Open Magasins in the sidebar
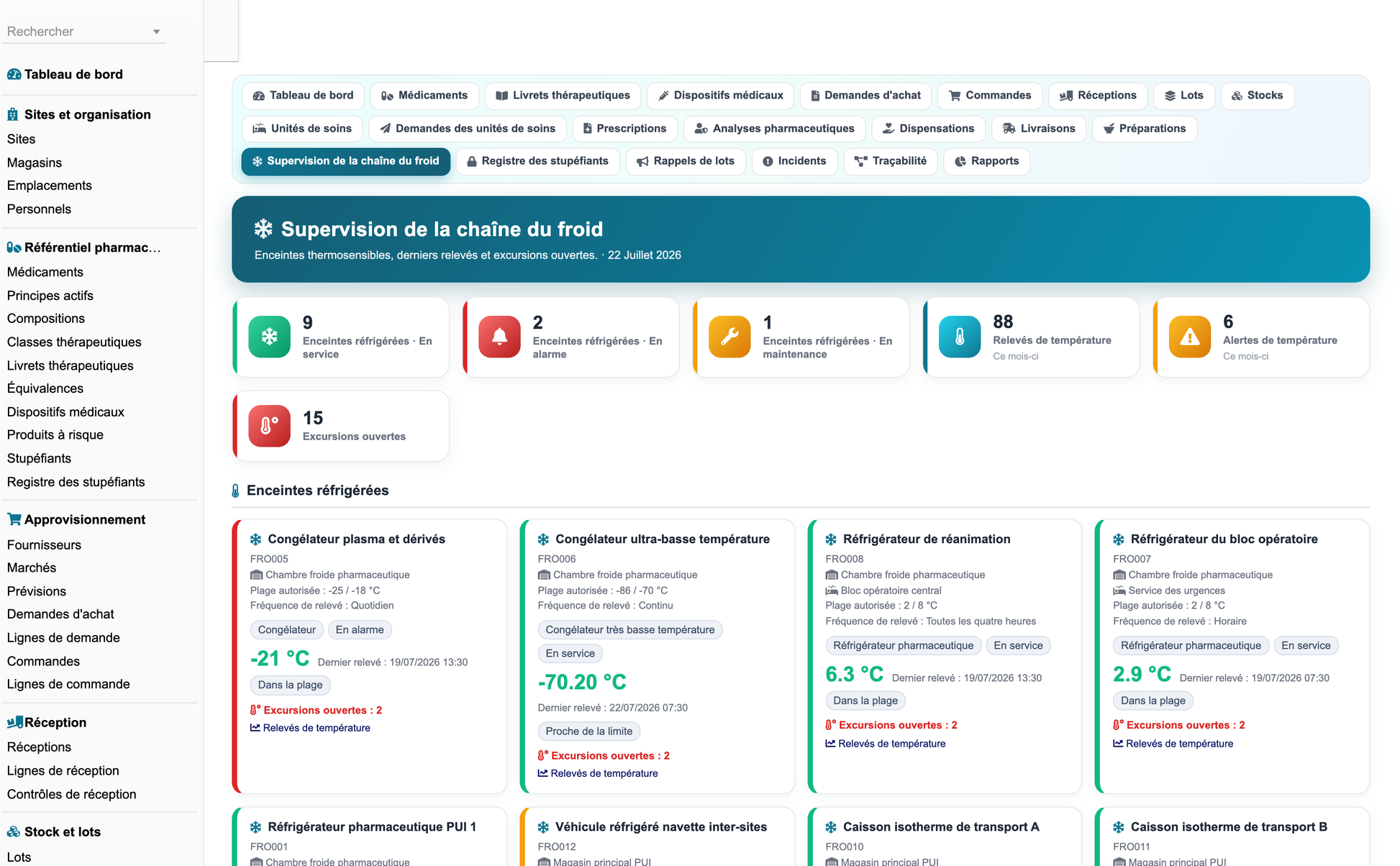 point(35,163)
